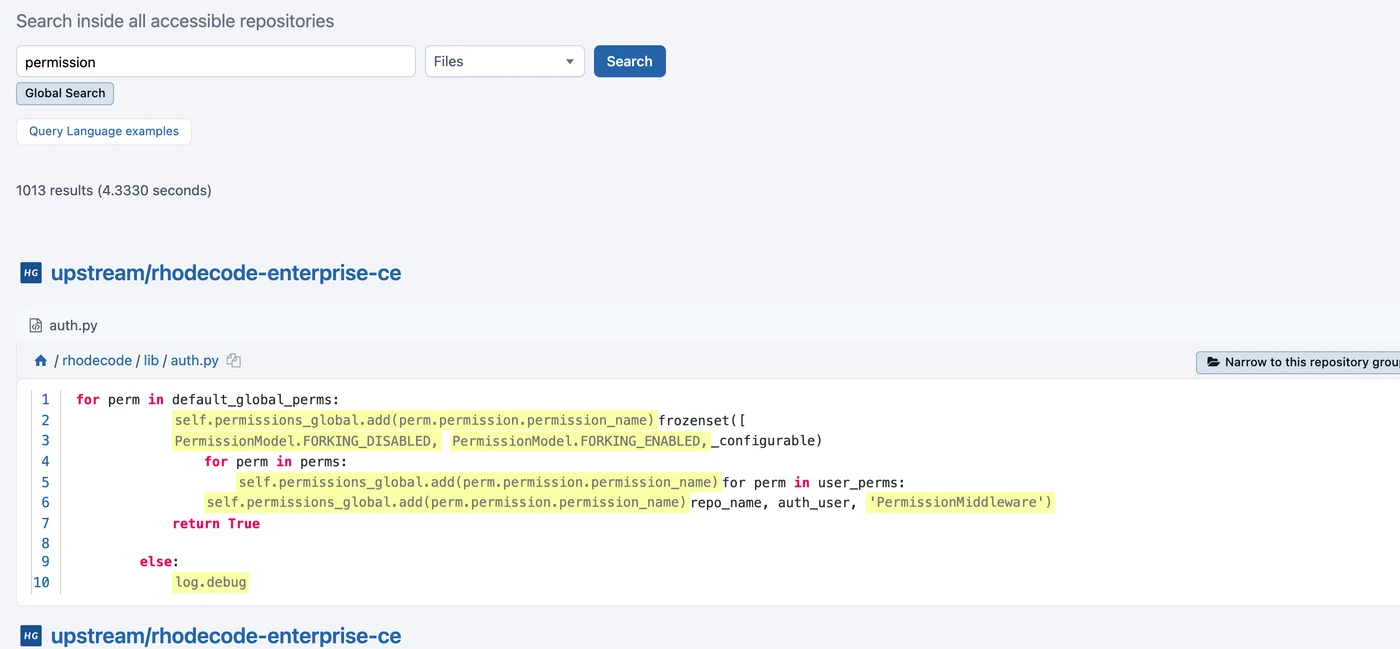Click highlighted PermissionModel.FORKING_DISABLED text
Viewport: 1400px width, 649px height.
click(306, 441)
